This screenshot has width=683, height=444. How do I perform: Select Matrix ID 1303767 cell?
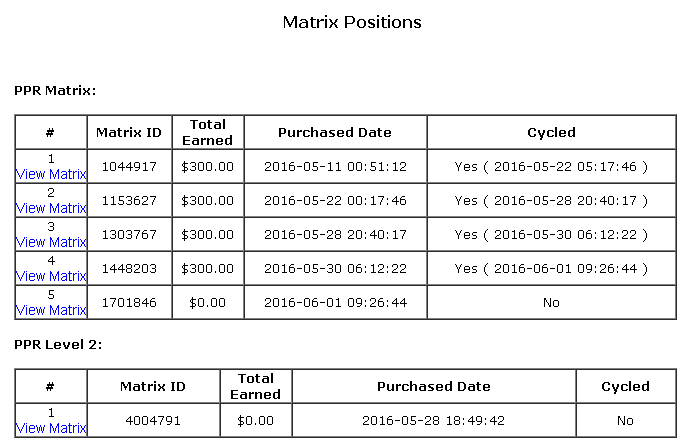129,235
